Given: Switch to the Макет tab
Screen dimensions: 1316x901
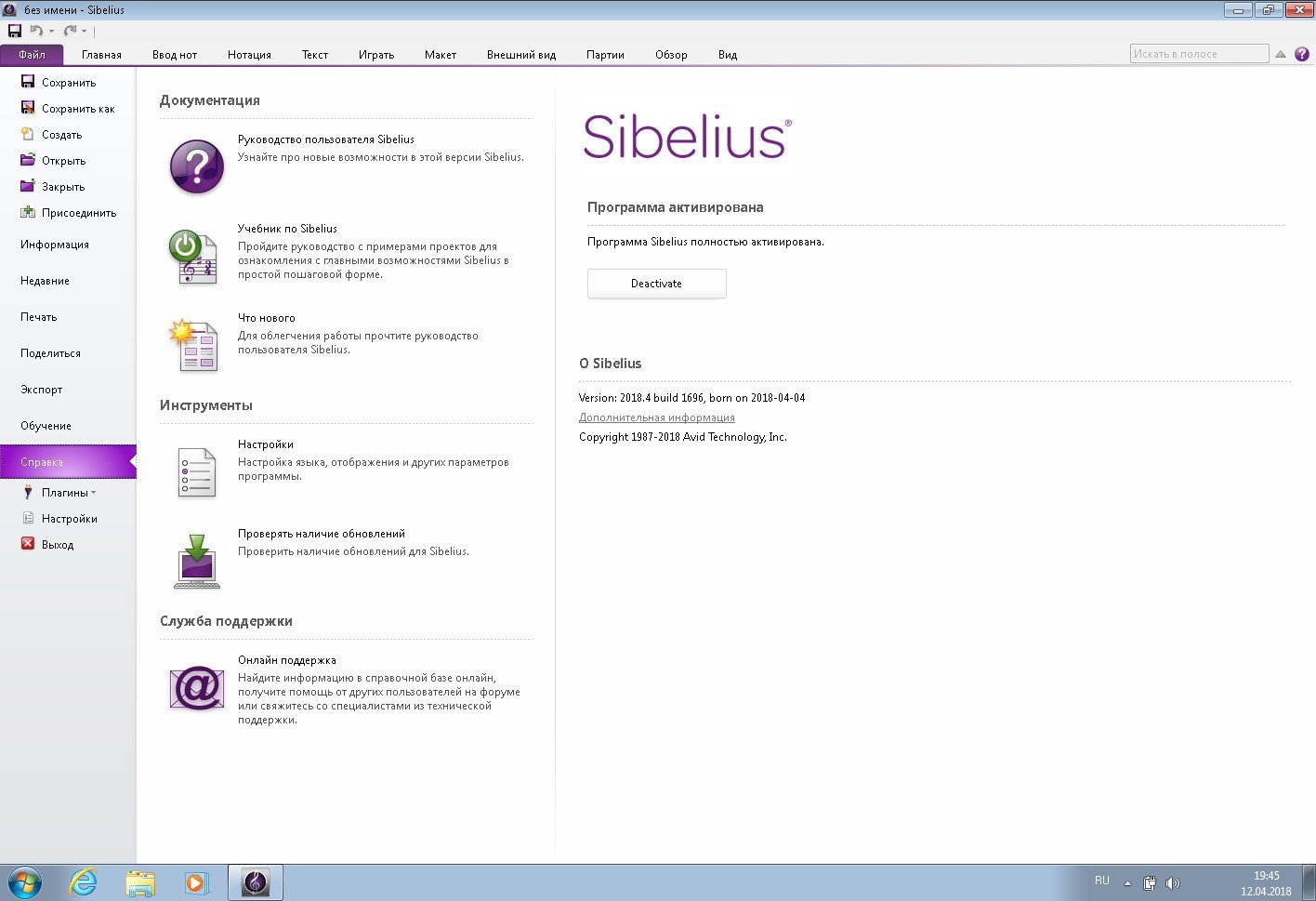Looking at the screenshot, I should pyautogui.click(x=441, y=55).
